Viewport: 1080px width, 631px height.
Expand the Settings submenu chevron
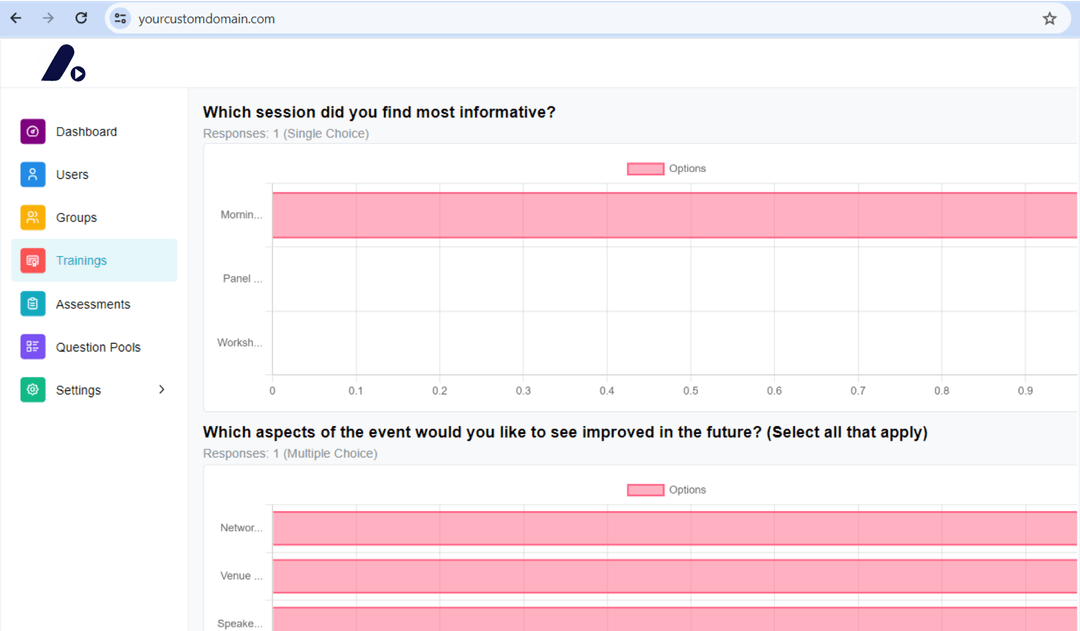point(162,389)
